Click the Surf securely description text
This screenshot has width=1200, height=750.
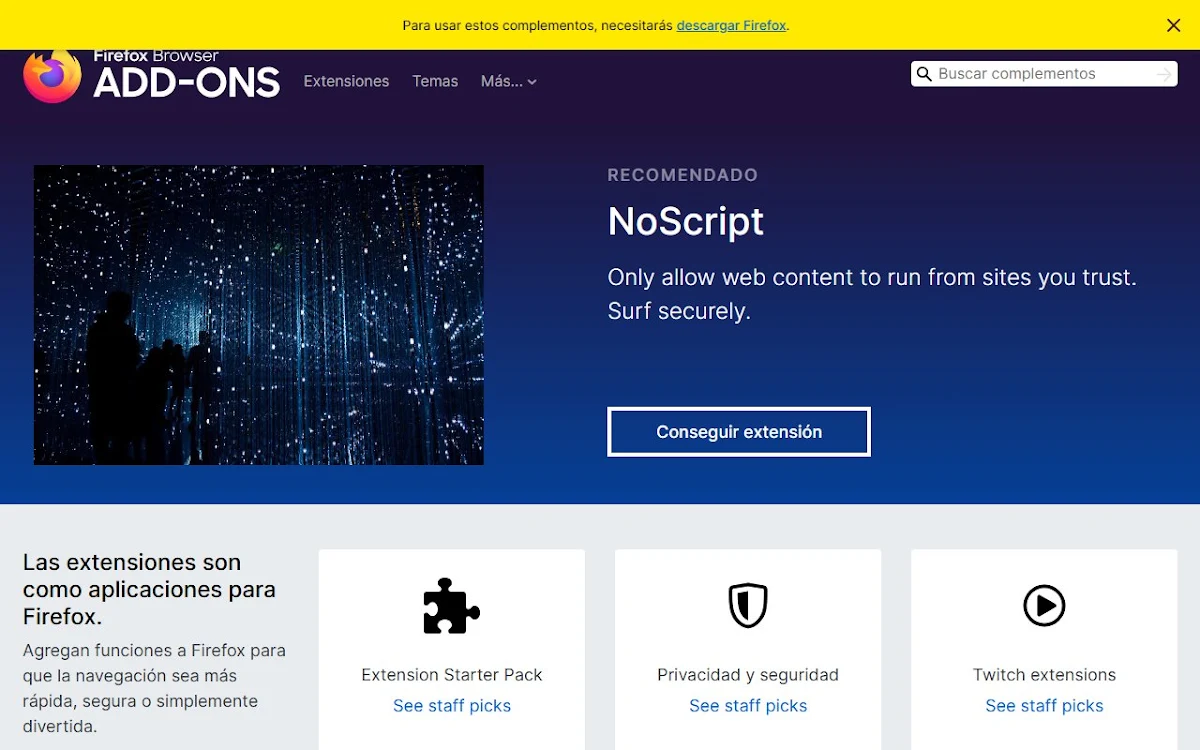pos(872,294)
